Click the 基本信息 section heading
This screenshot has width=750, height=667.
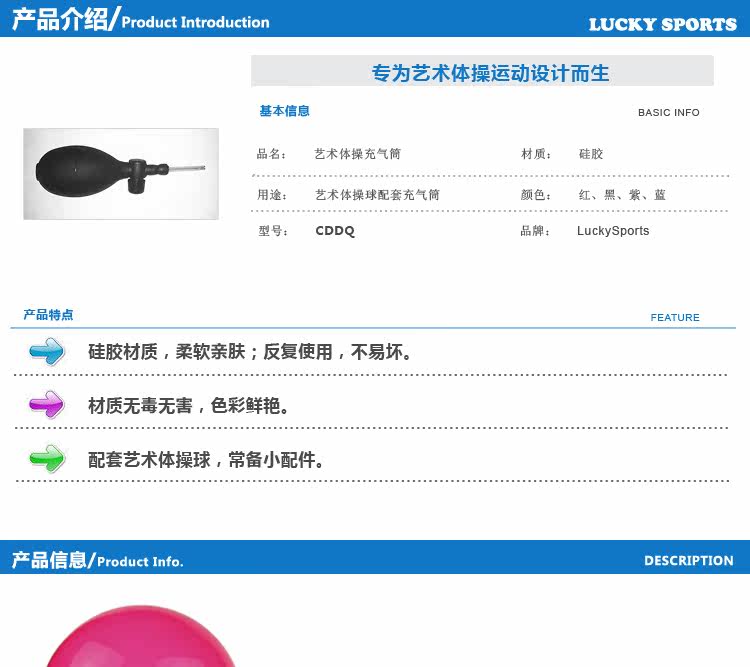[285, 111]
